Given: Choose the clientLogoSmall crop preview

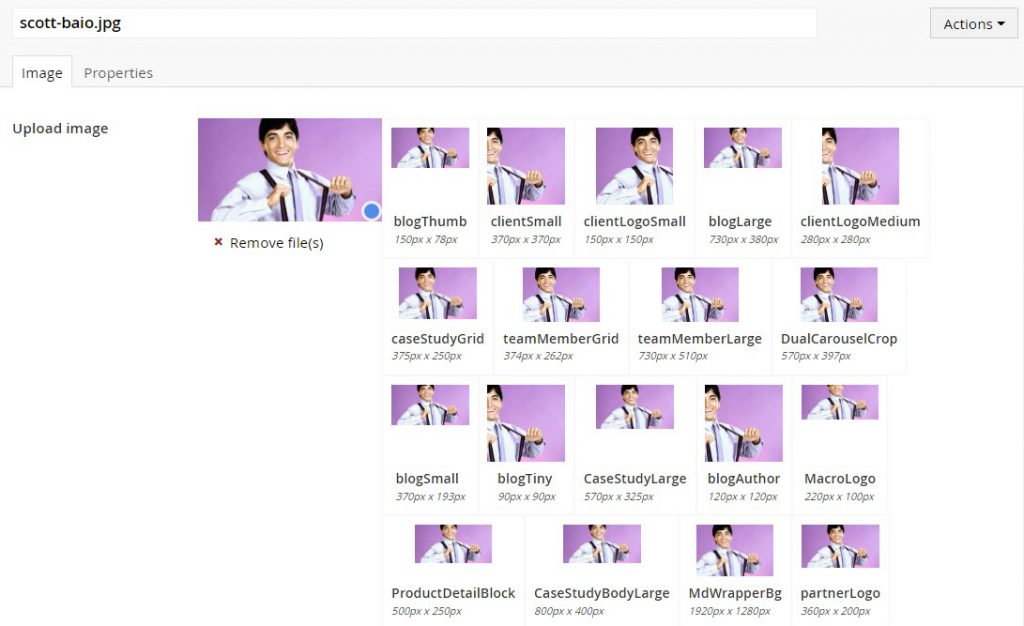Looking at the screenshot, I should click(634, 166).
